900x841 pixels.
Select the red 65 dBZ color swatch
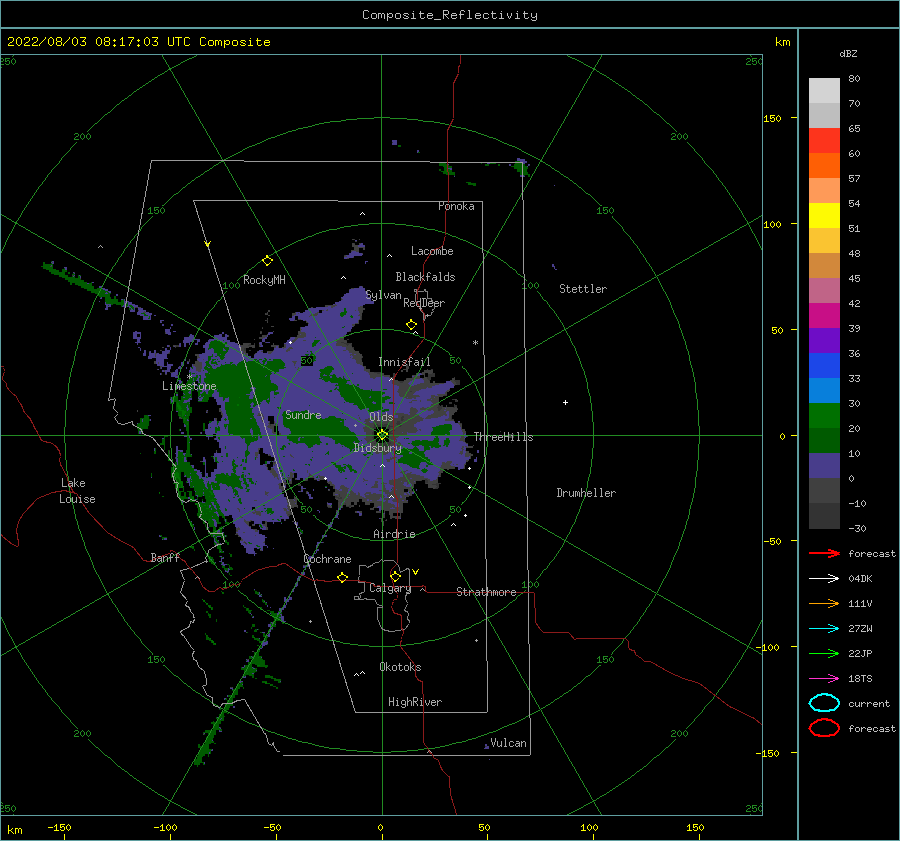pos(824,141)
